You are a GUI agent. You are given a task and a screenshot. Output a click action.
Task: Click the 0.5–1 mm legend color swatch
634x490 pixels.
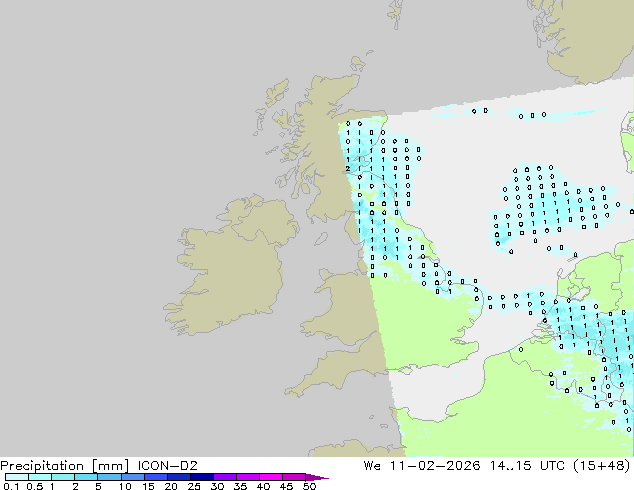pyautogui.click(x=40, y=477)
